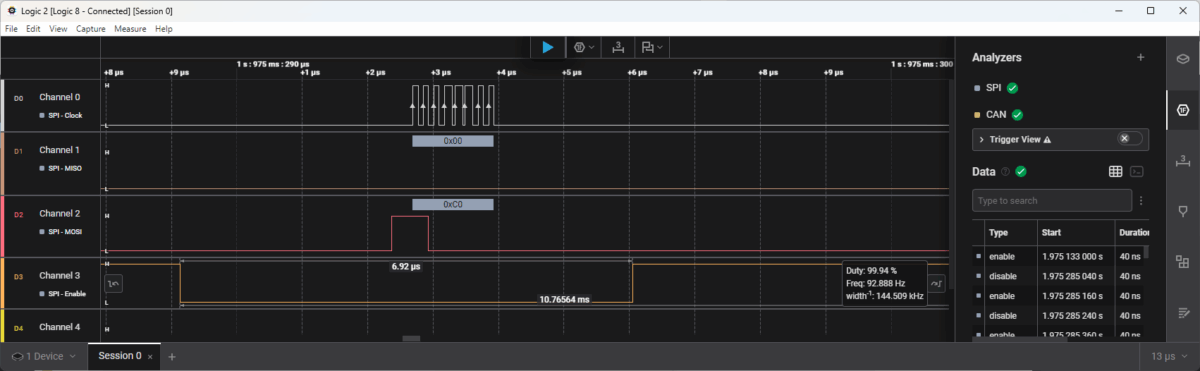Open the Help menu
Screen dimensions: 1200x371
[x=164, y=29]
